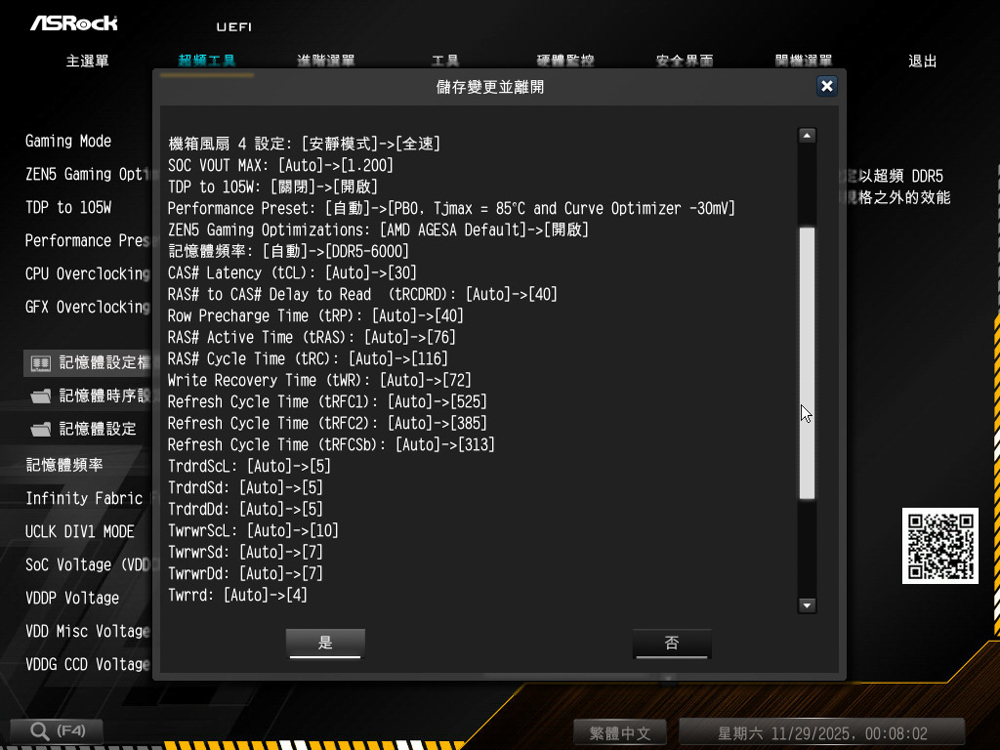Click the scroll up arrow in change list
The width and height of the screenshot is (1000, 750).
(x=807, y=136)
